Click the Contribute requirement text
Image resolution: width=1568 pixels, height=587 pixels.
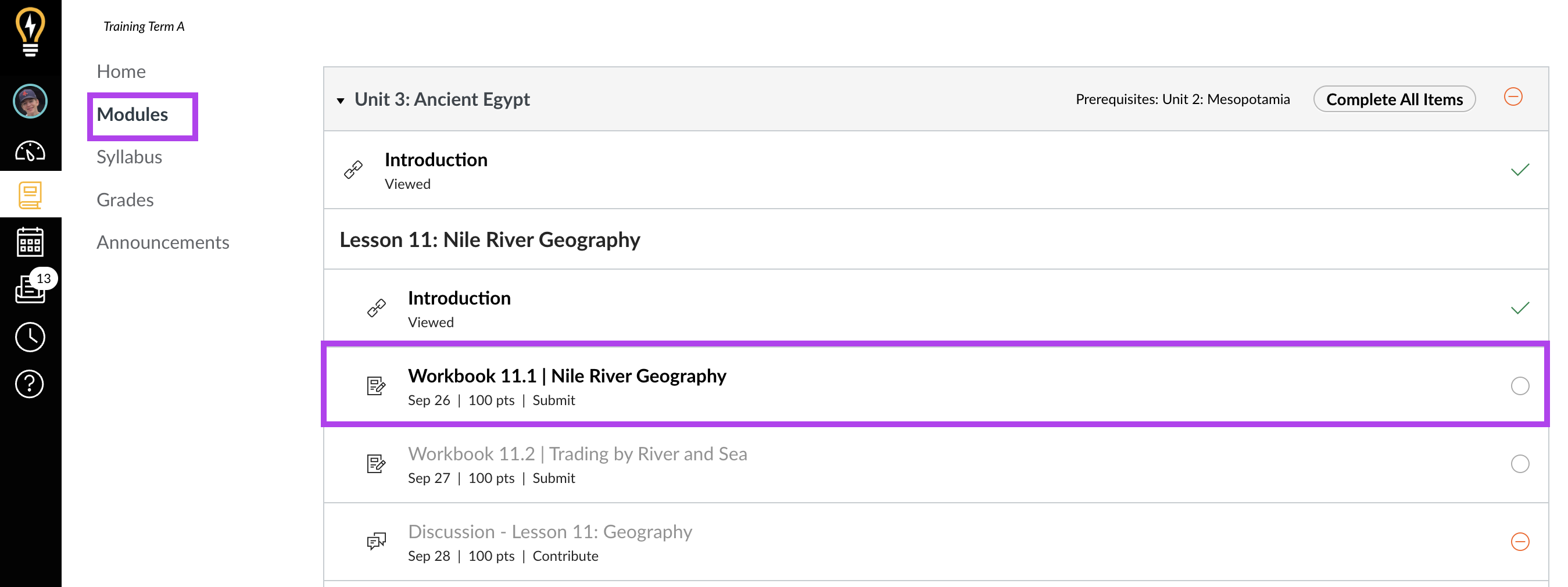point(565,556)
